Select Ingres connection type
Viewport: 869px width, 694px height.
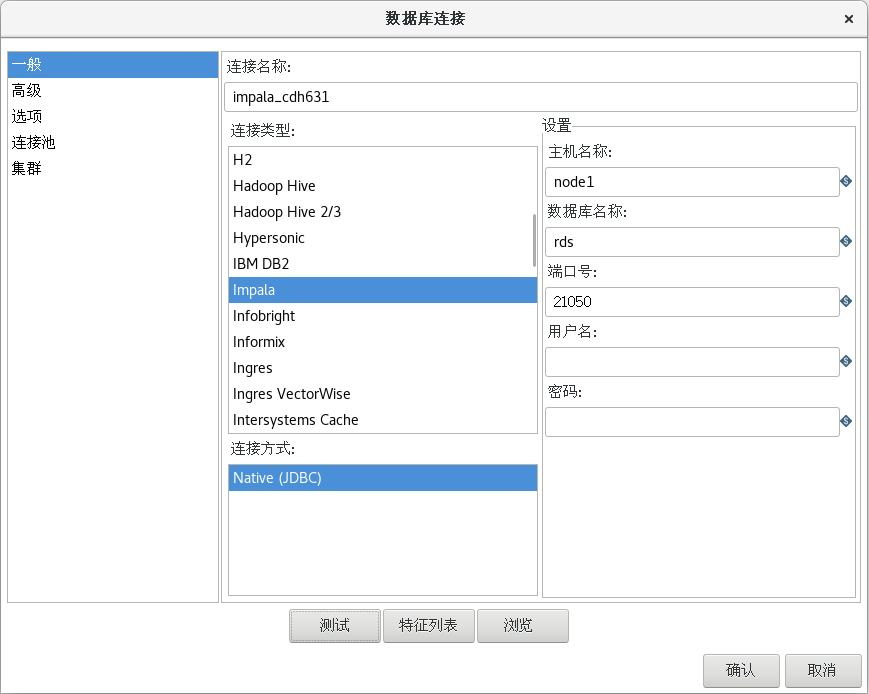coord(382,368)
